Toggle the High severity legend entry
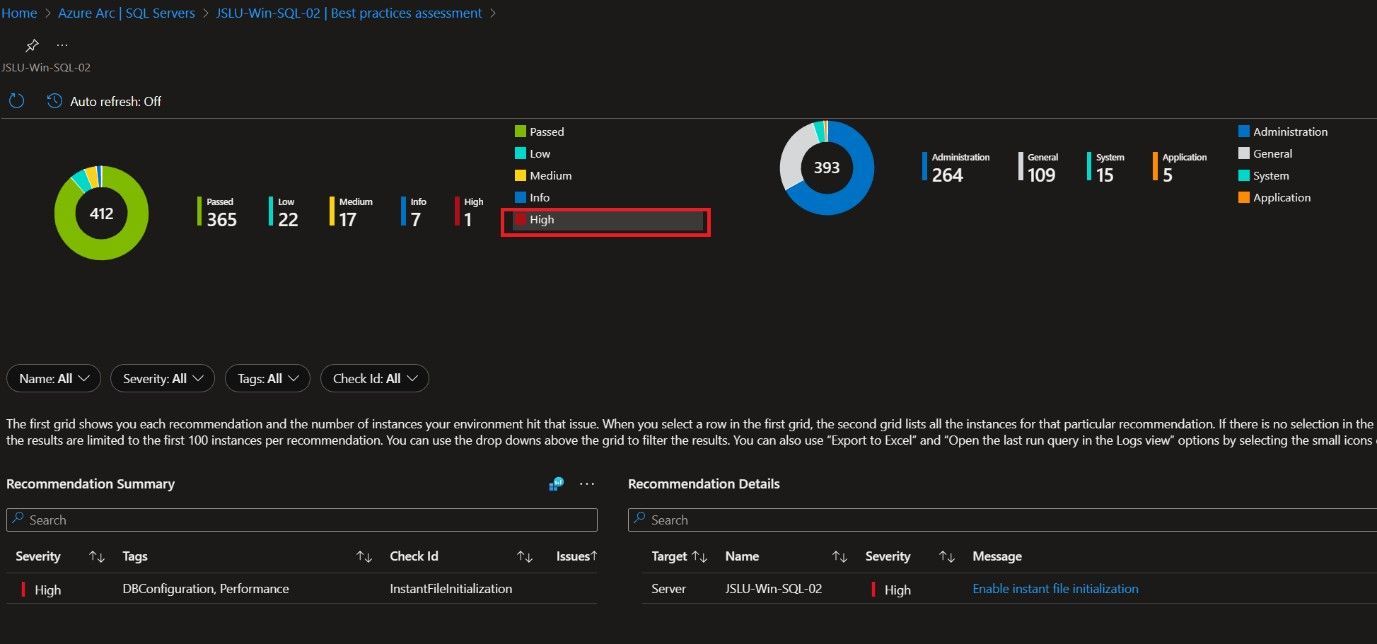 [x=541, y=220]
